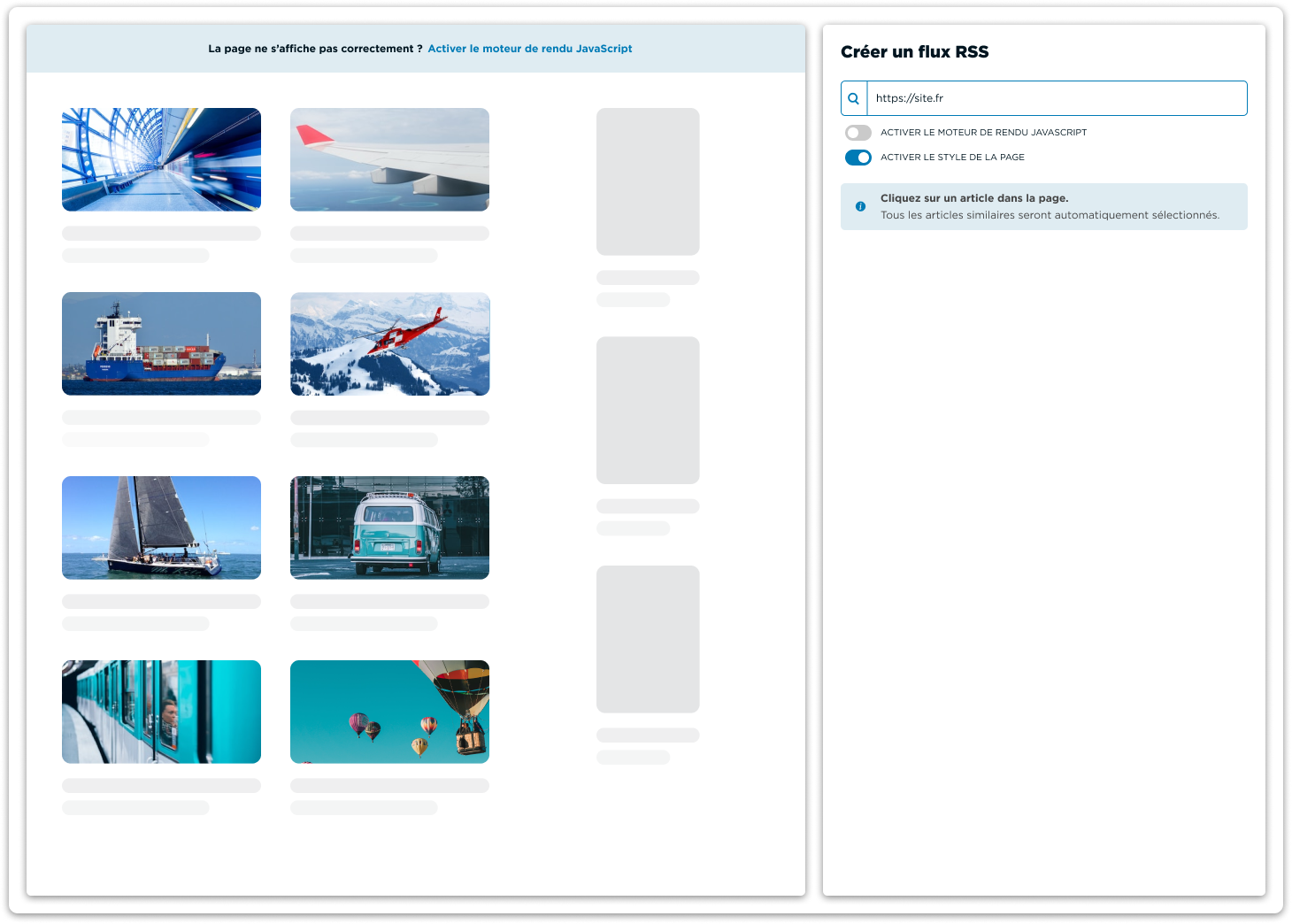The image size is (1292, 924).
Task: Click the container cargo ship article image
Action: pyautogui.click(x=161, y=343)
